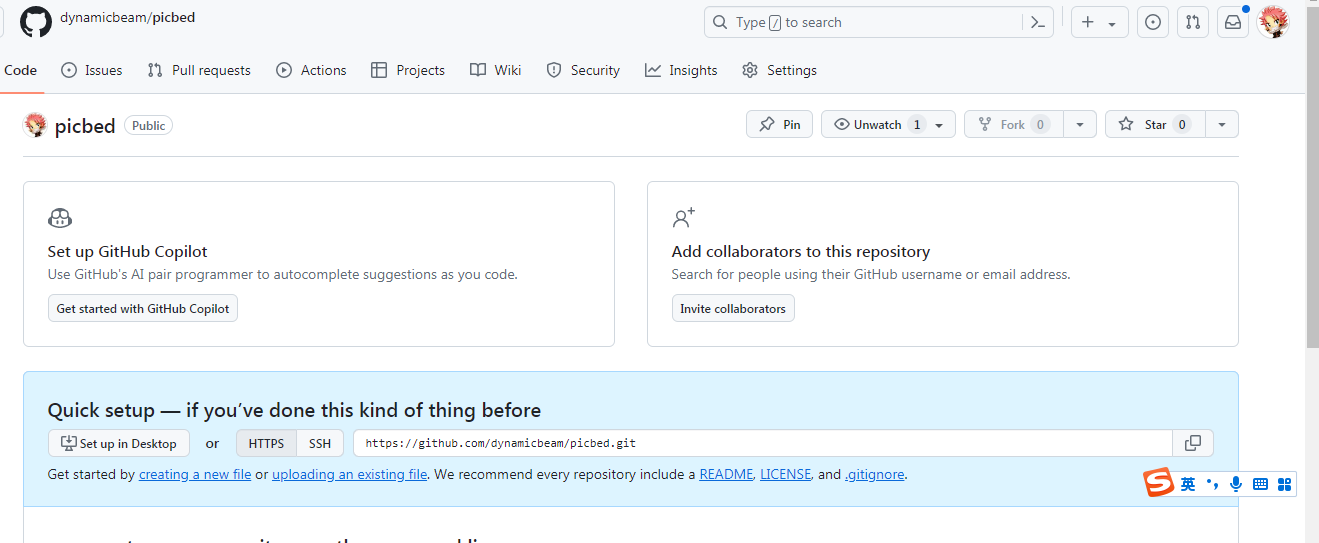The width and height of the screenshot is (1319, 543).
Task: Open the Projects tab
Action: click(408, 70)
